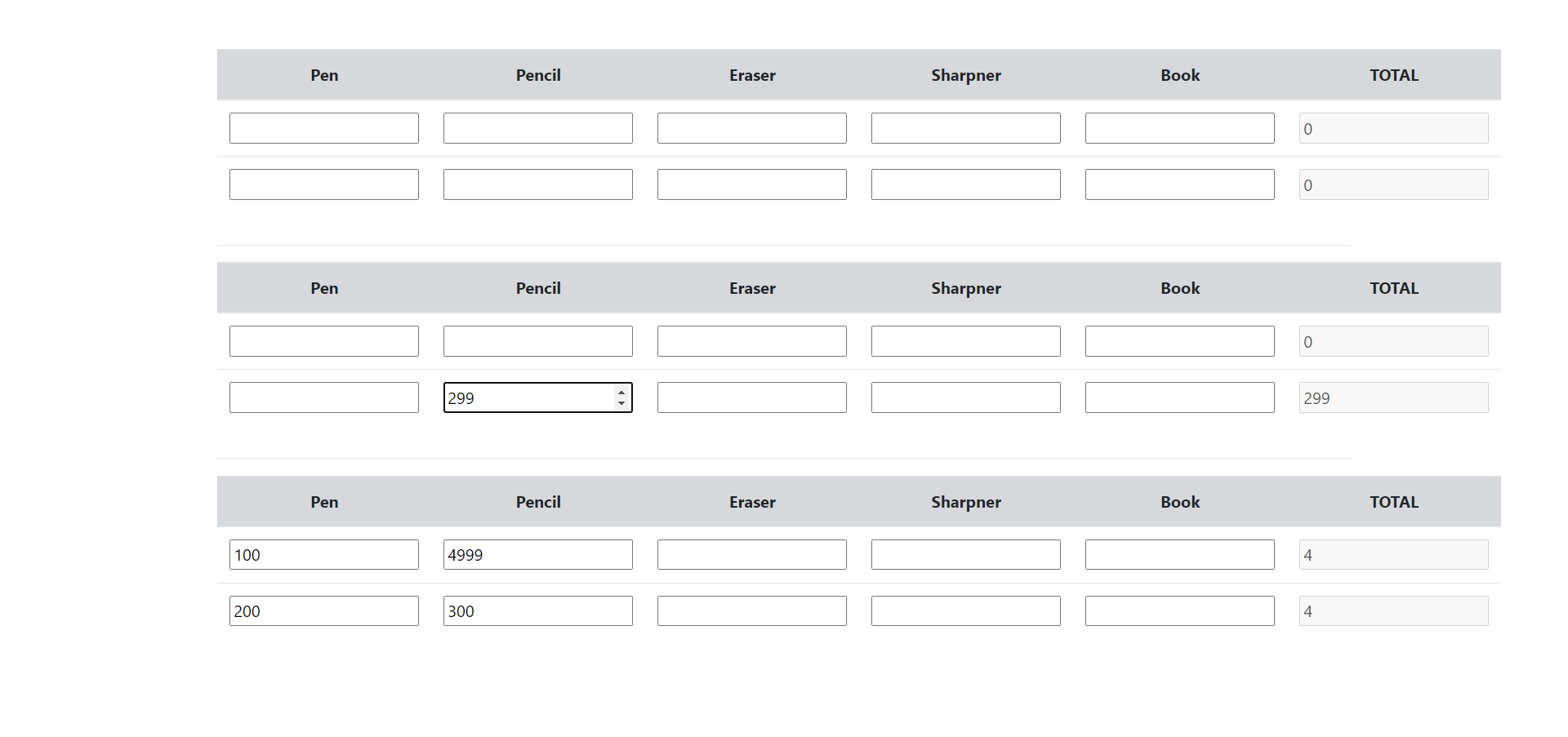This screenshot has height=737, width=1568.
Task: Click the TOTAL column header of the middle table
Action: pos(1394,287)
